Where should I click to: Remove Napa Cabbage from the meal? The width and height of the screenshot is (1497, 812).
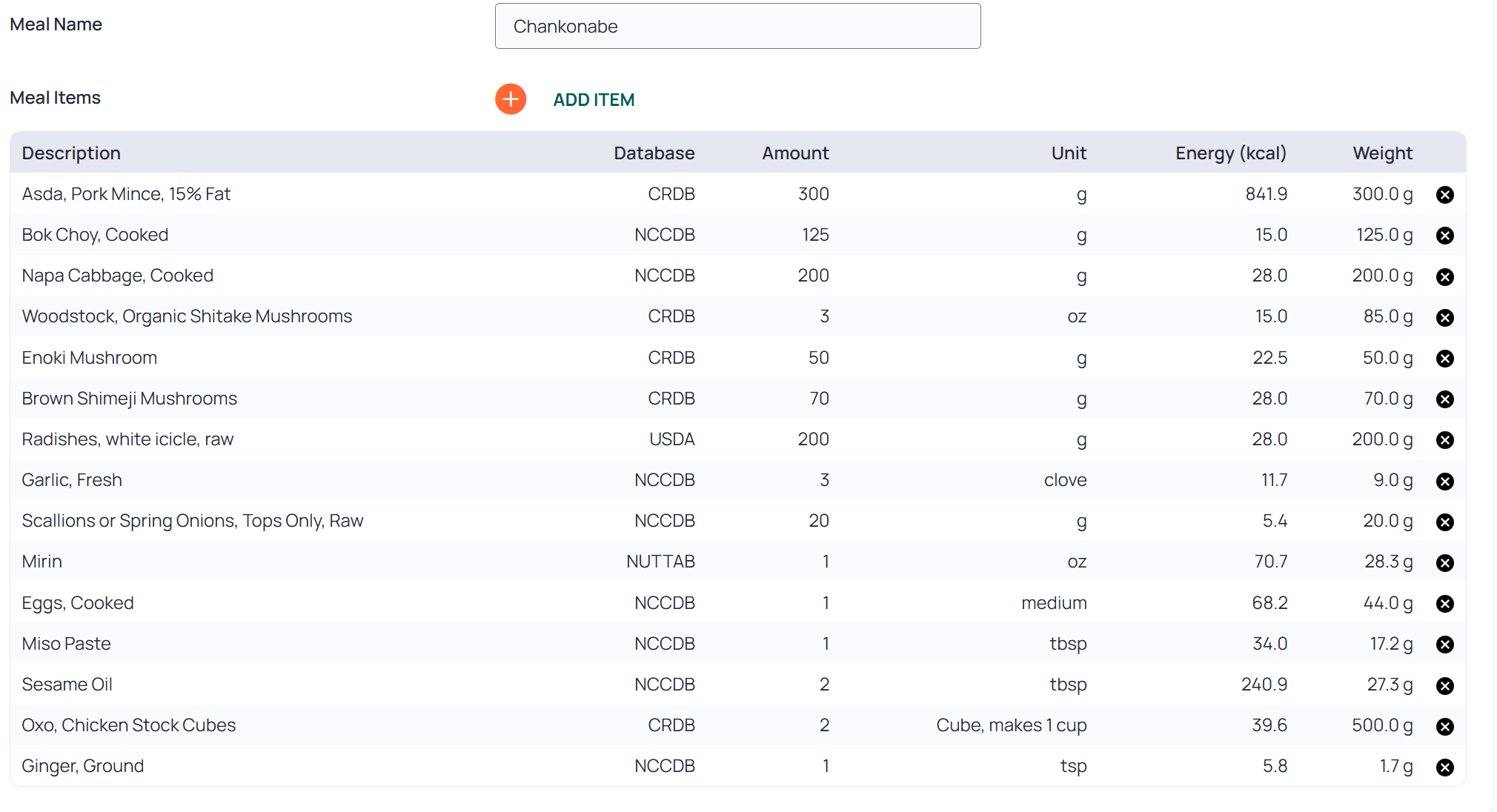click(1444, 276)
